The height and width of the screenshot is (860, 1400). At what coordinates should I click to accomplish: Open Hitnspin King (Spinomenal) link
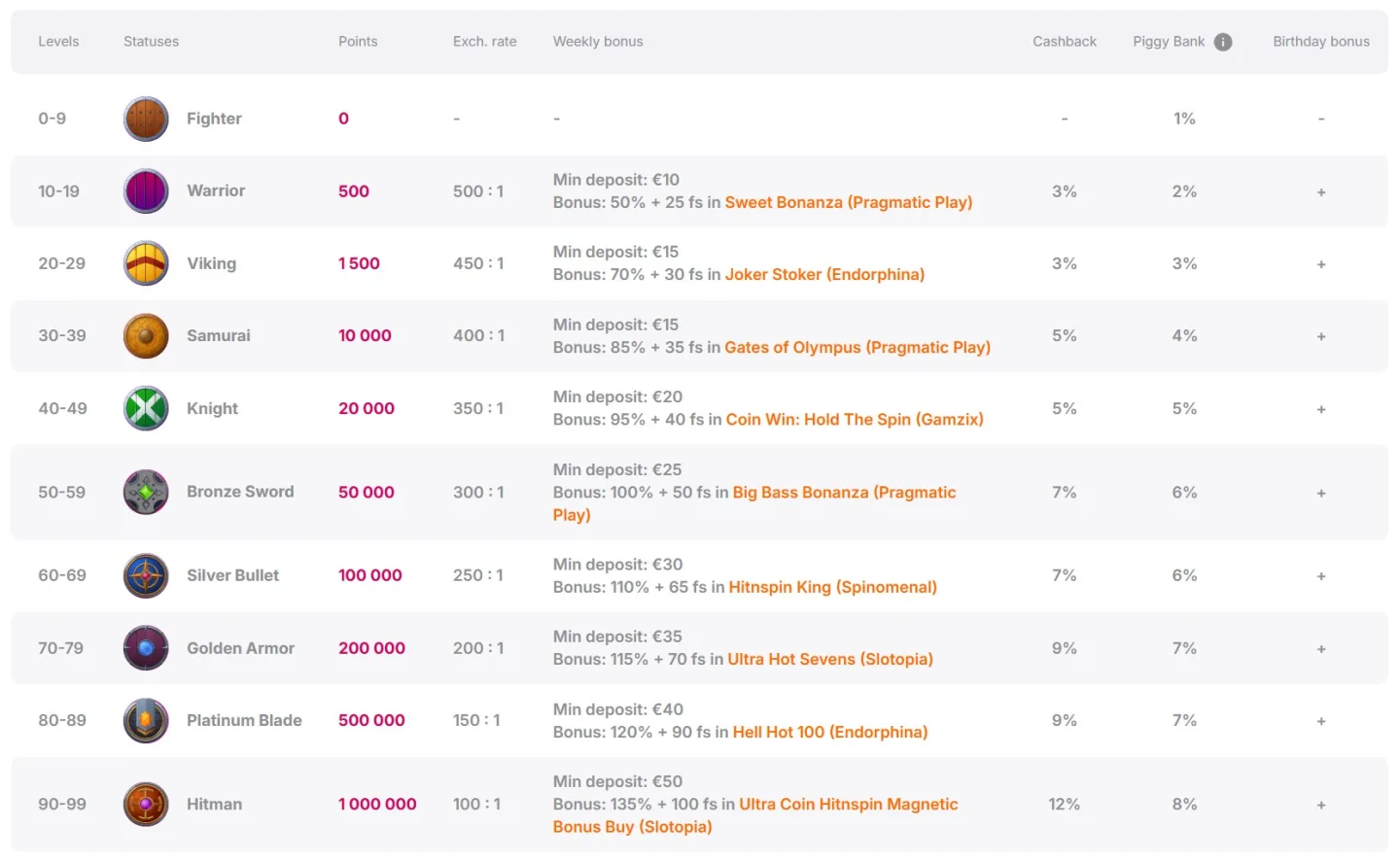tap(832, 587)
